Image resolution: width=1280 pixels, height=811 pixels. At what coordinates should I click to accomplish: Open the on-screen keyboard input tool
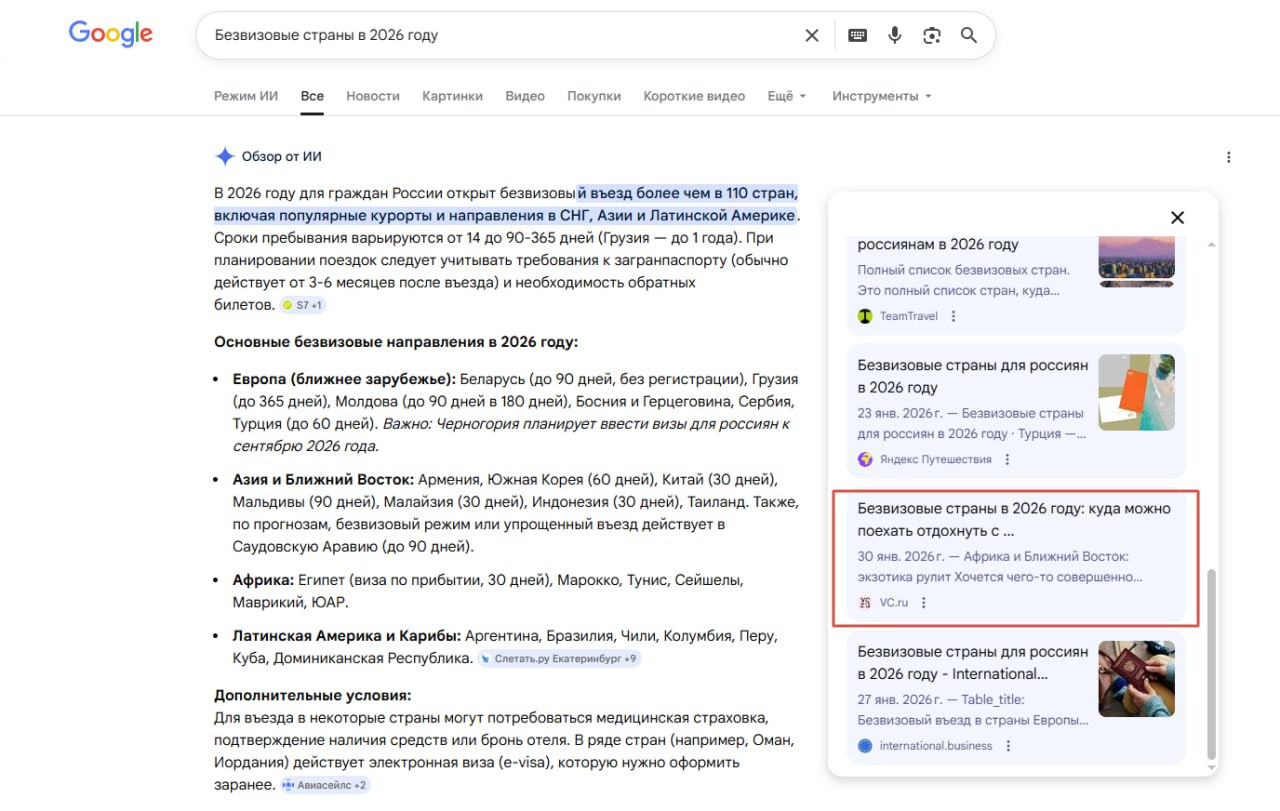(857, 36)
